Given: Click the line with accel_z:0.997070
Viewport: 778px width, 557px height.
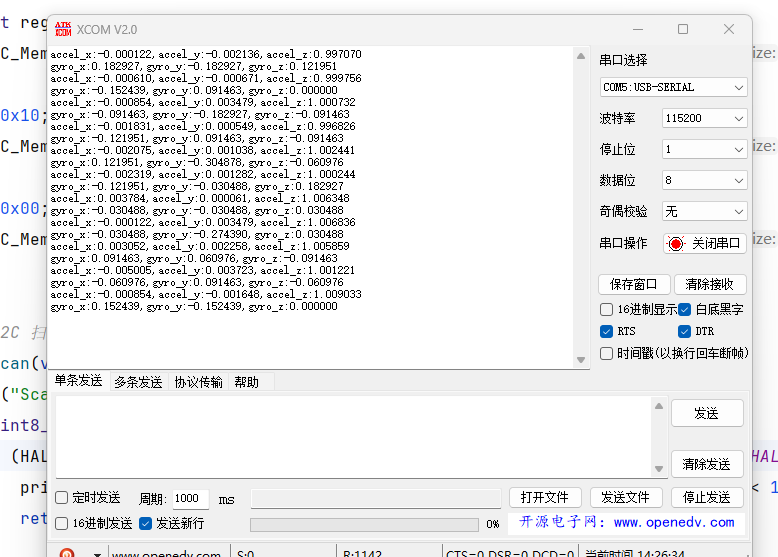Looking at the screenshot, I should point(206,54).
